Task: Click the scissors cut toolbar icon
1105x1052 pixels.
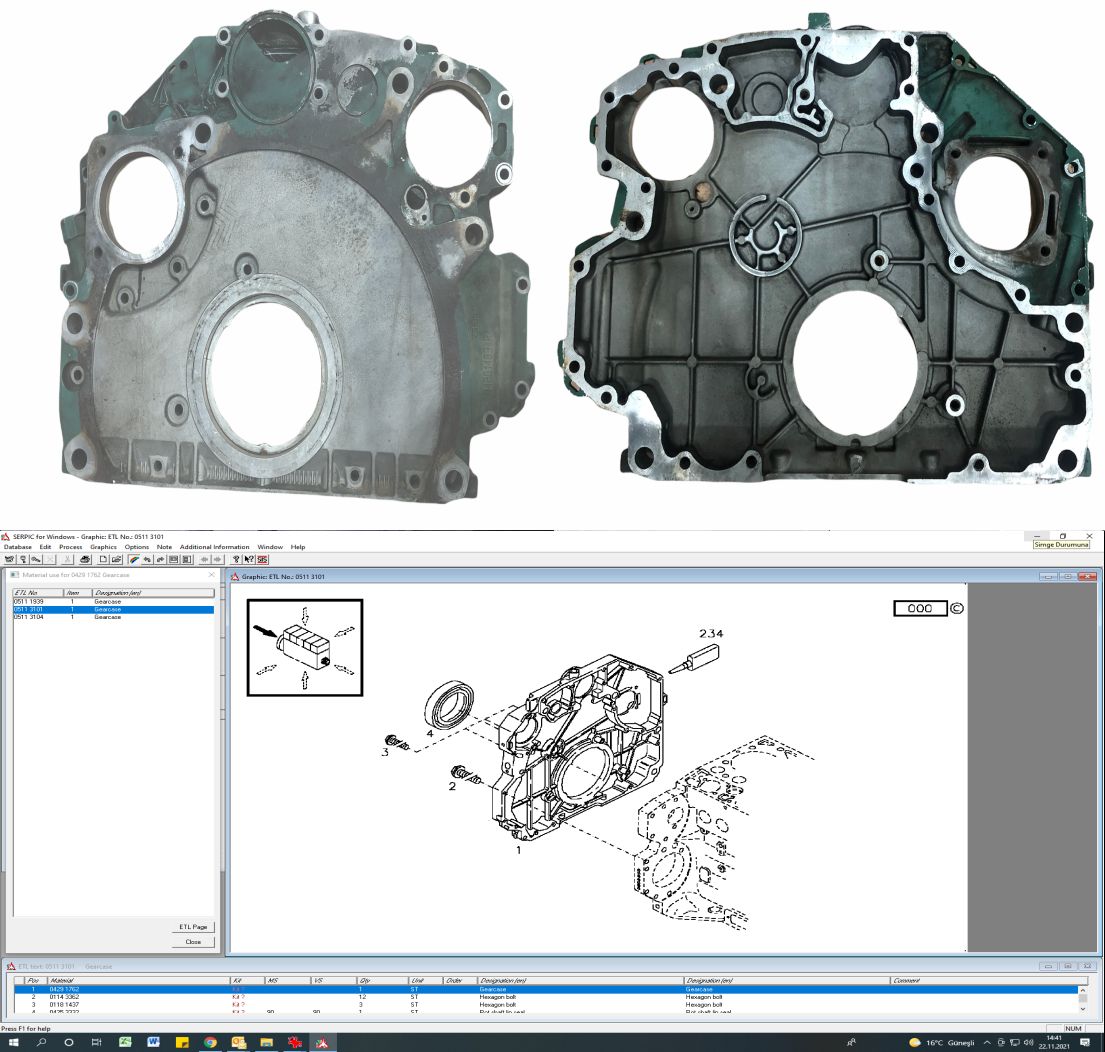Action: point(68,559)
